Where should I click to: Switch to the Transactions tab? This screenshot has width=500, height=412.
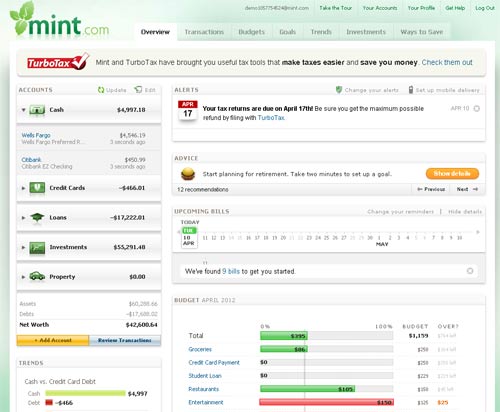pyautogui.click(x=204, y=32)
